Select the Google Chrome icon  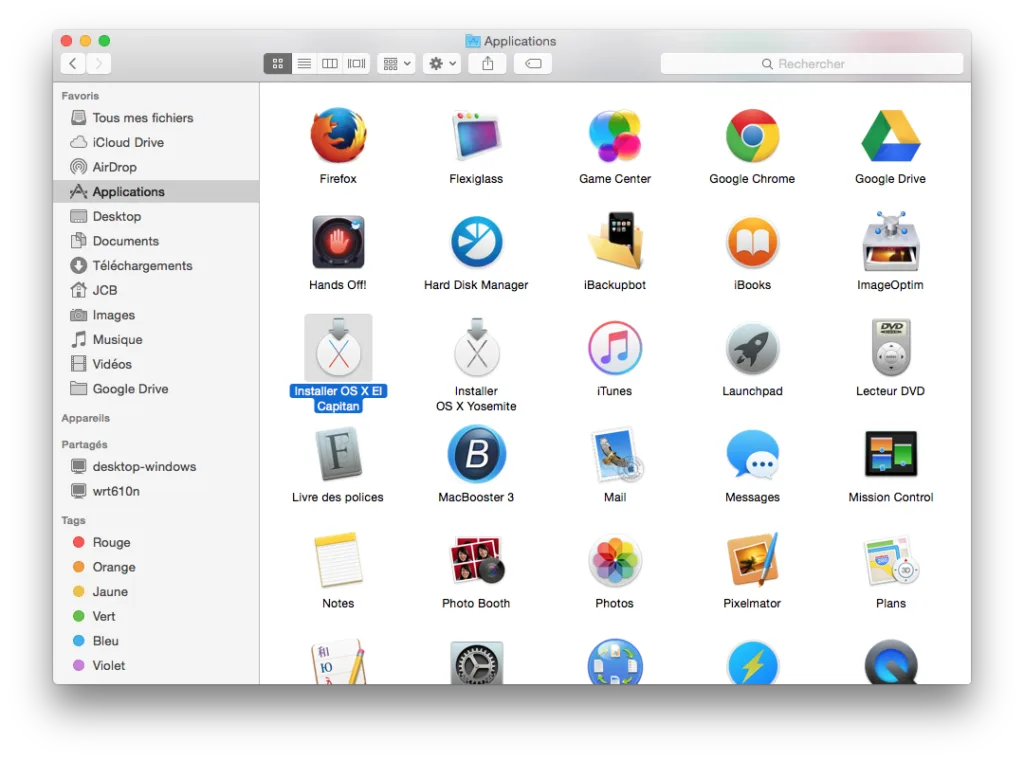[x=752, y=136]
